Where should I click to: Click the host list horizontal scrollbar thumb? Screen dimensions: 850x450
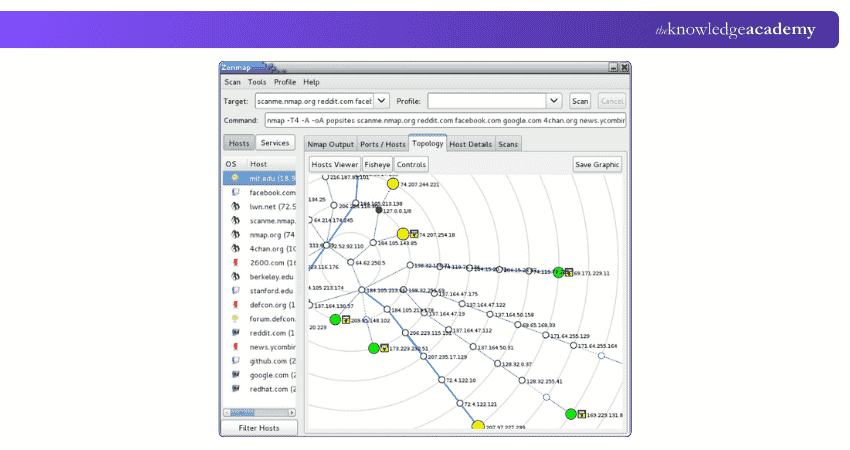(x=242, y=413)
